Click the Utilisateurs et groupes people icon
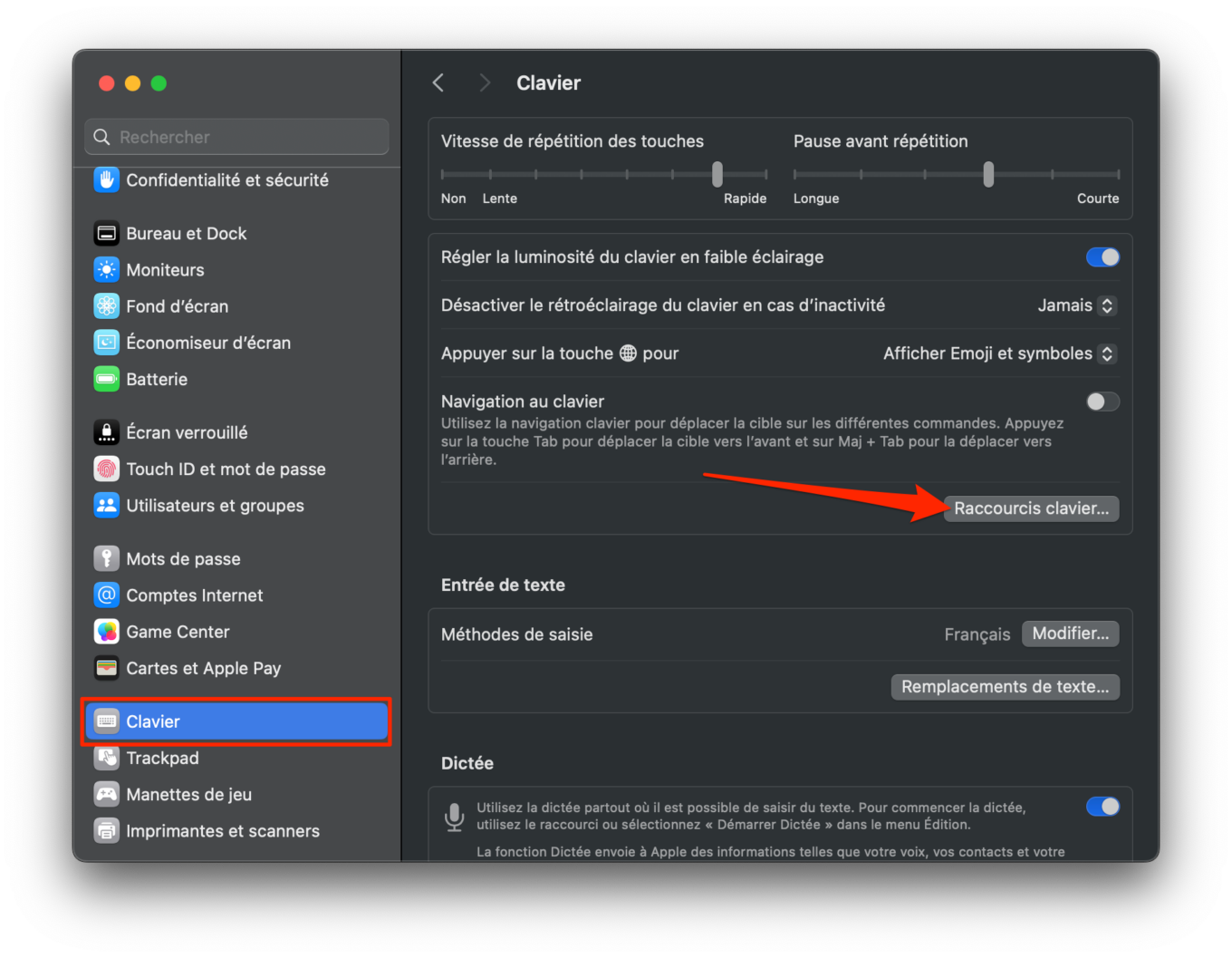1232x958 pixels. click(107, 506)
